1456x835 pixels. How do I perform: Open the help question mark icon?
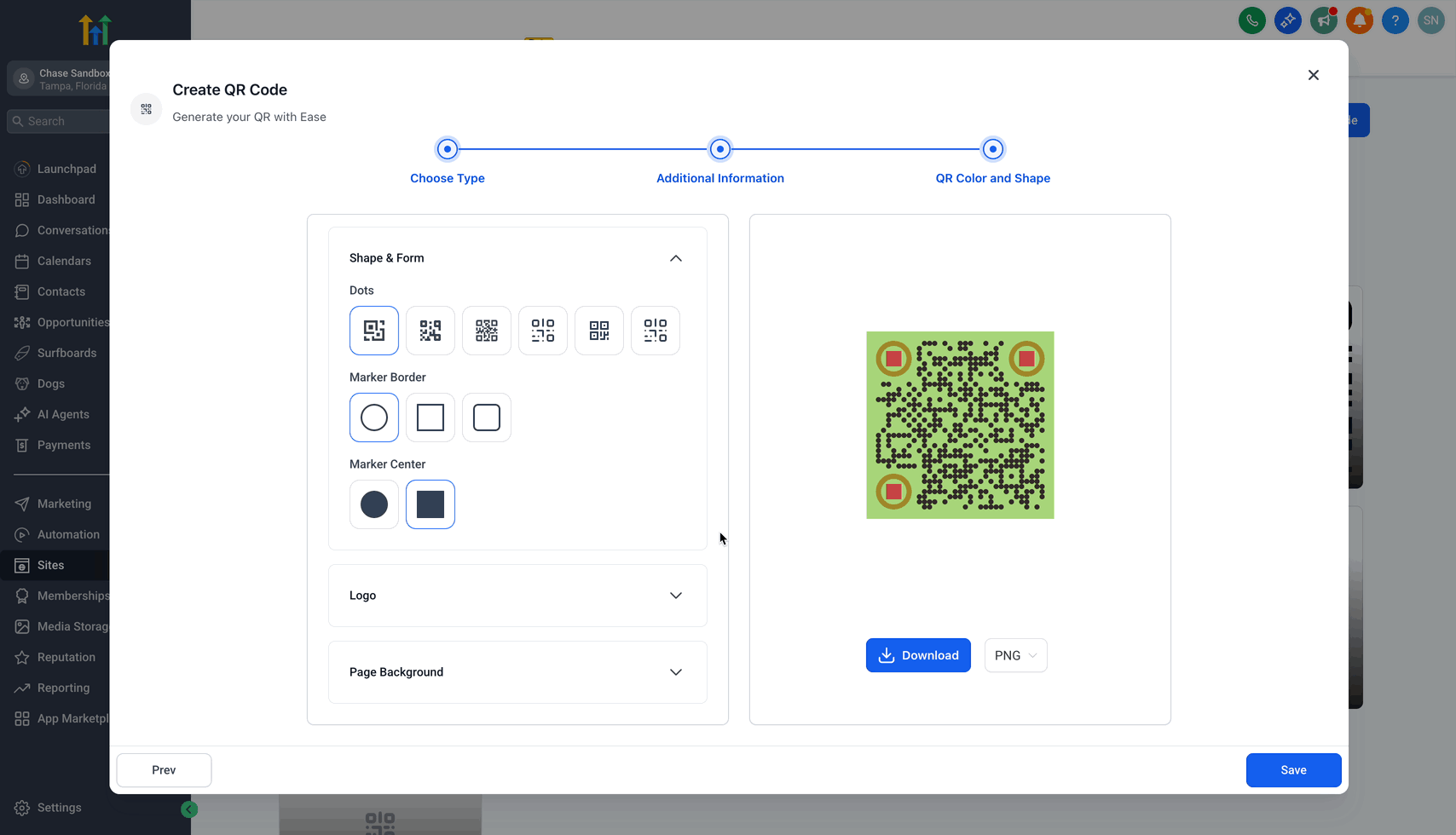pos(1395,20)
